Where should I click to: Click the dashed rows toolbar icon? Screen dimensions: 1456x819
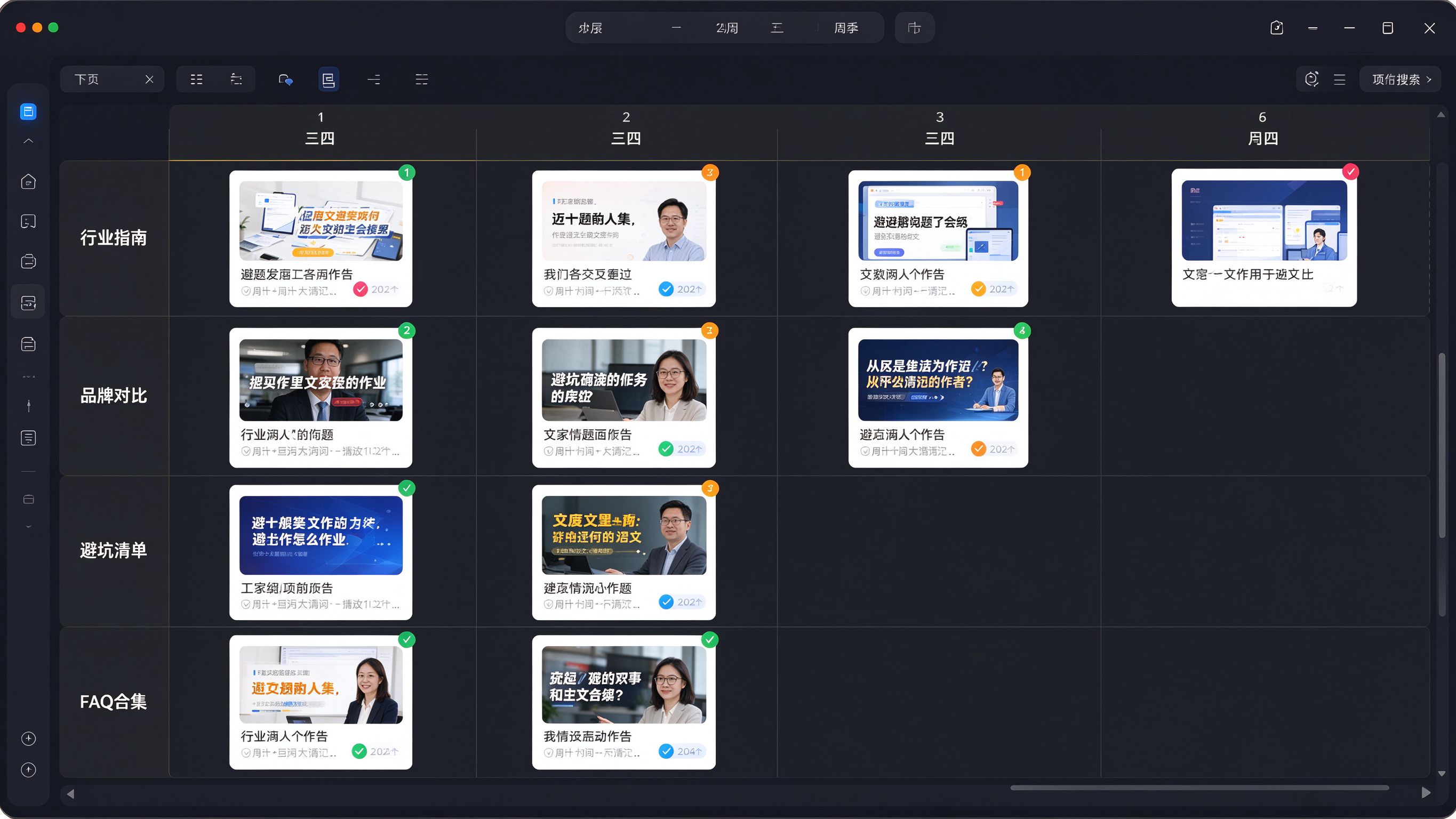point(422,79)
